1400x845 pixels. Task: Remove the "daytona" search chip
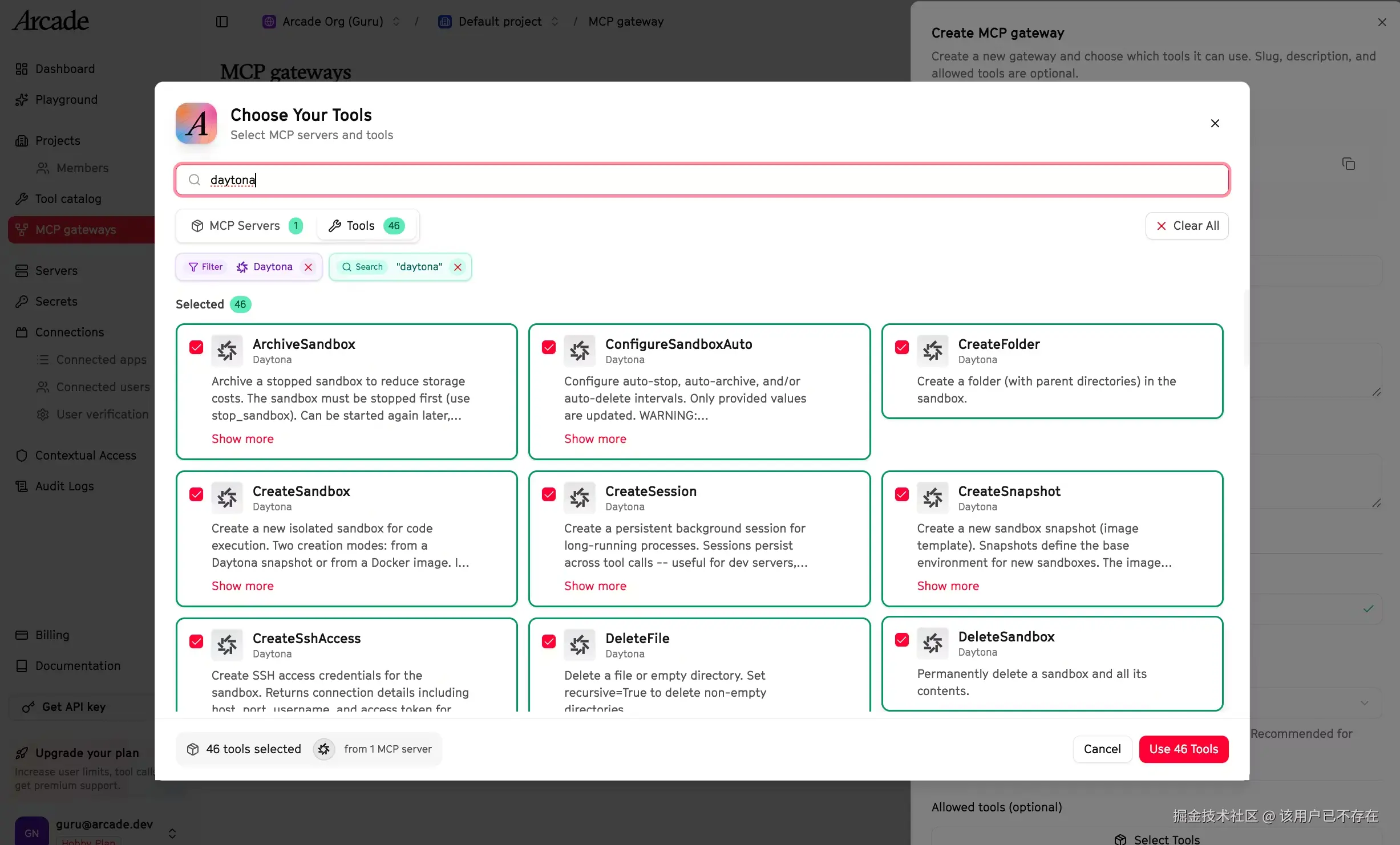click(x=458, y=267)
